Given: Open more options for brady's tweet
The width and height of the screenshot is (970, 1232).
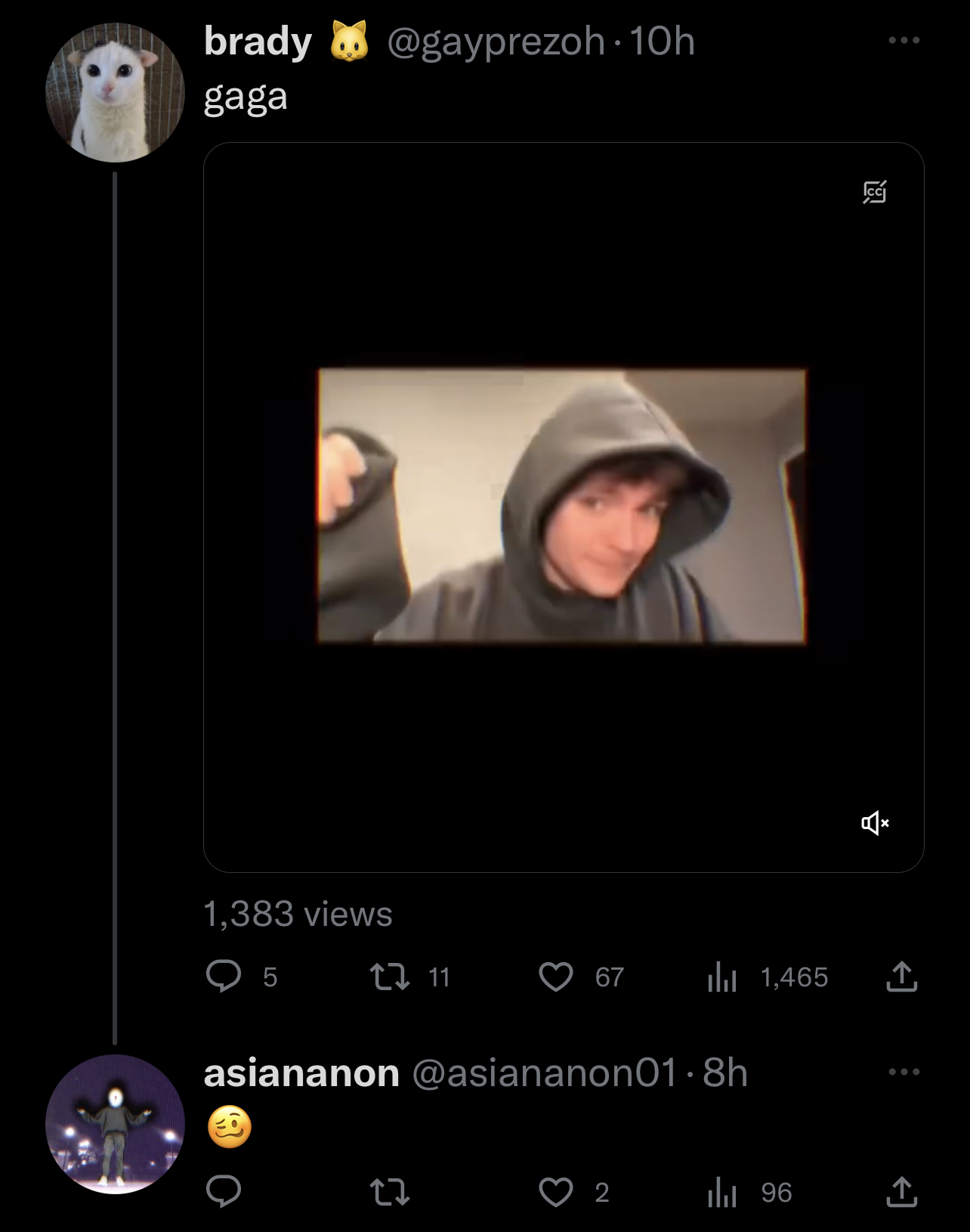Looking at the screenshot, I should 904,40.
